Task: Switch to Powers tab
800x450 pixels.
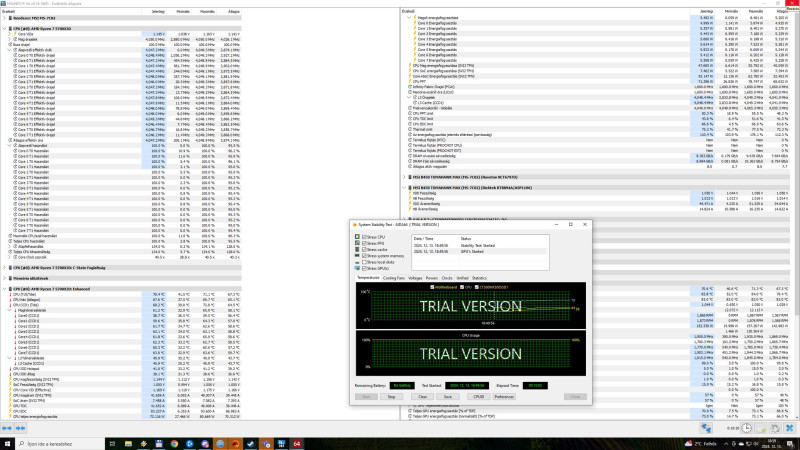Action: coord(432,278)
